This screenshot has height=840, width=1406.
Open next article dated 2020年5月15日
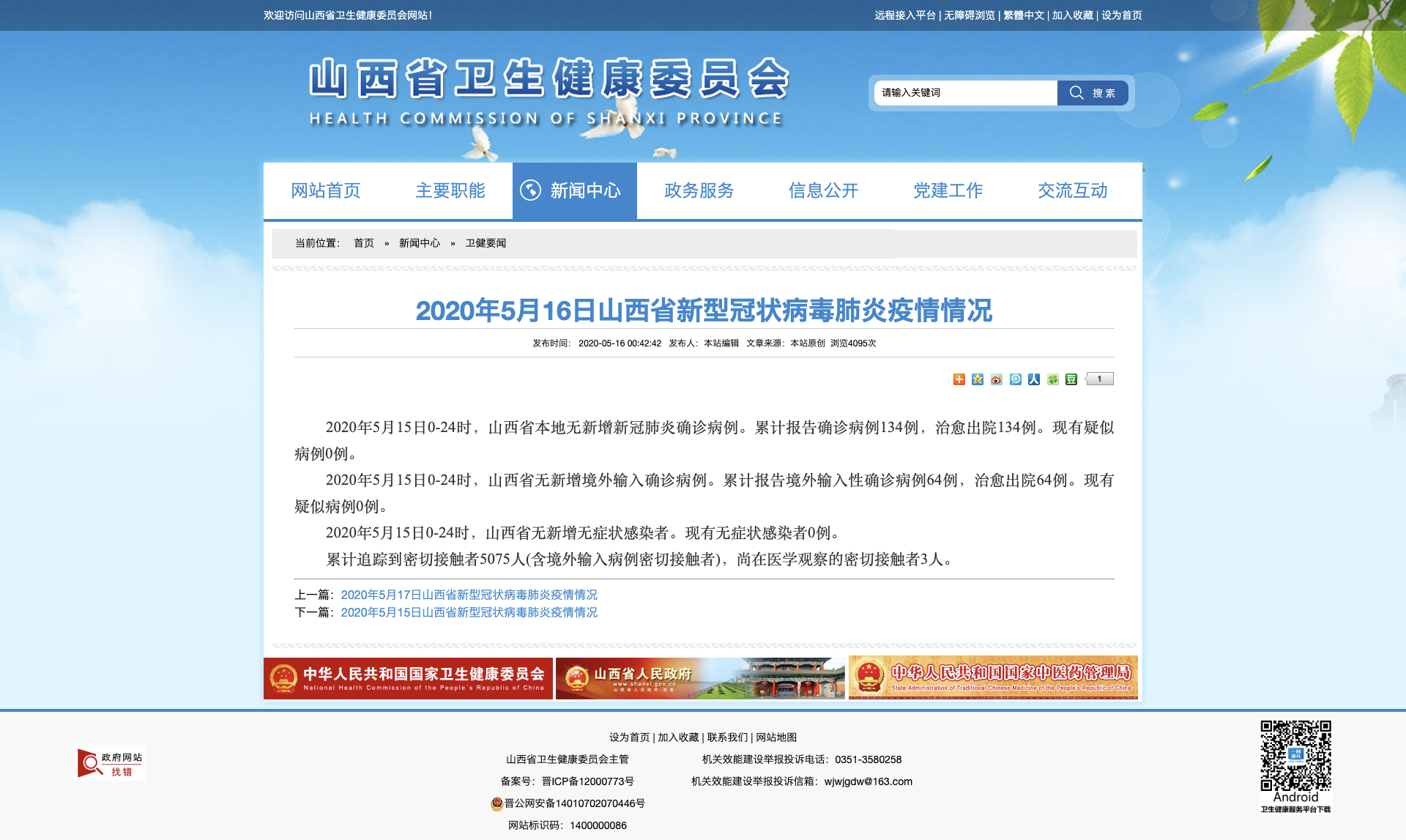[469, 612]
